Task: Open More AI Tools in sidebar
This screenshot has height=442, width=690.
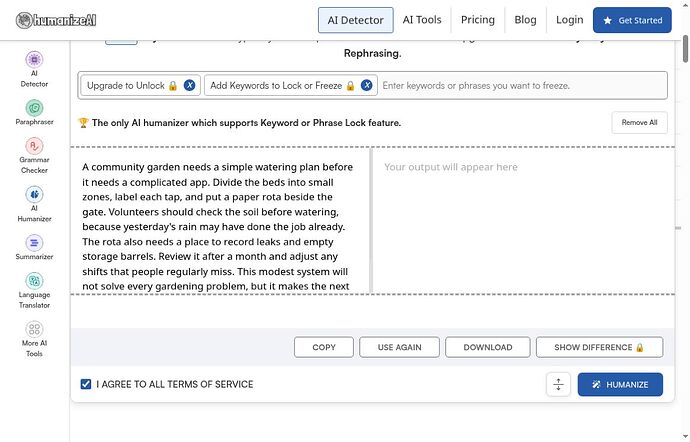Action: 34,339
